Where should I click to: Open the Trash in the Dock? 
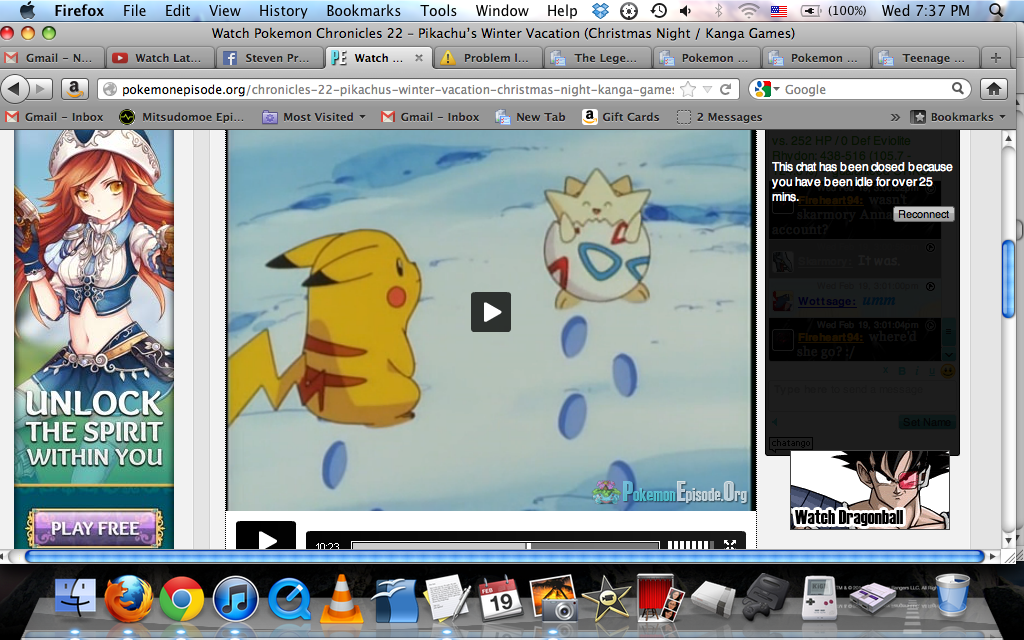(952, 596)
